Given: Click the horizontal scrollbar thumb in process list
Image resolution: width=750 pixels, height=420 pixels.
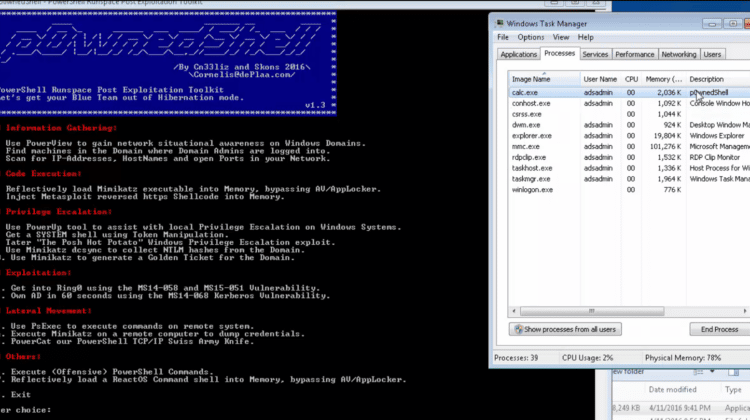Looking at the screenshot, I should click(x=592, y=311).
